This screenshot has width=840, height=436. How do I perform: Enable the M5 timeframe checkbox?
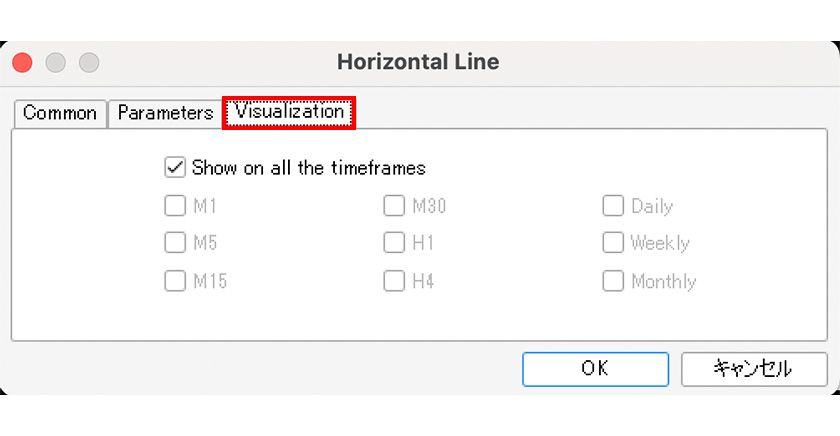click(176, 243)
